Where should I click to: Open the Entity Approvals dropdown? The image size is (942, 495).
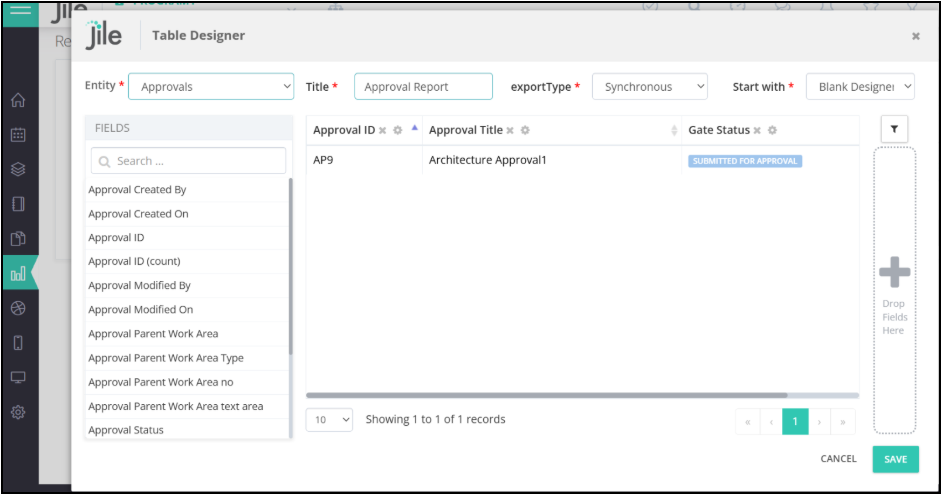211,87
